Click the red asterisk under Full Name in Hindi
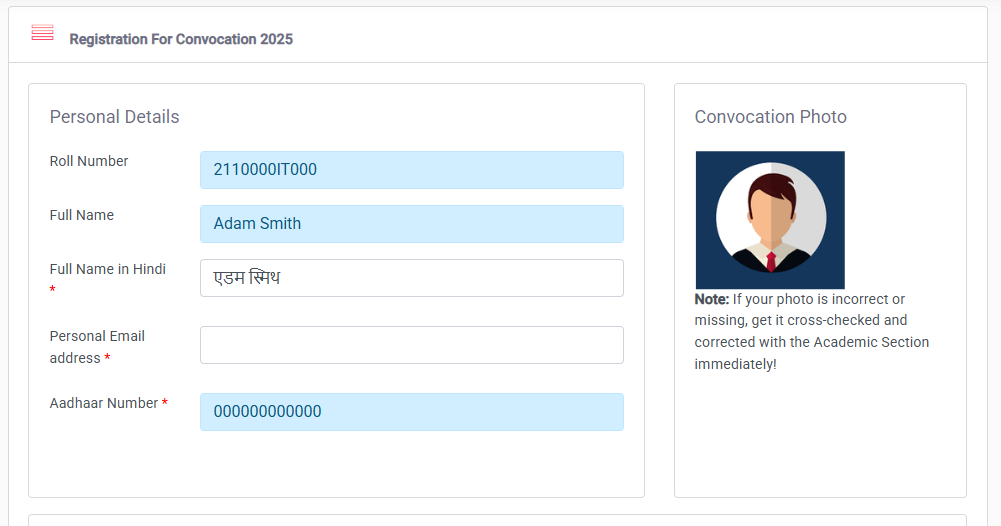The image size is (1001, 526). pyautogui.click(x=53, y=291)
